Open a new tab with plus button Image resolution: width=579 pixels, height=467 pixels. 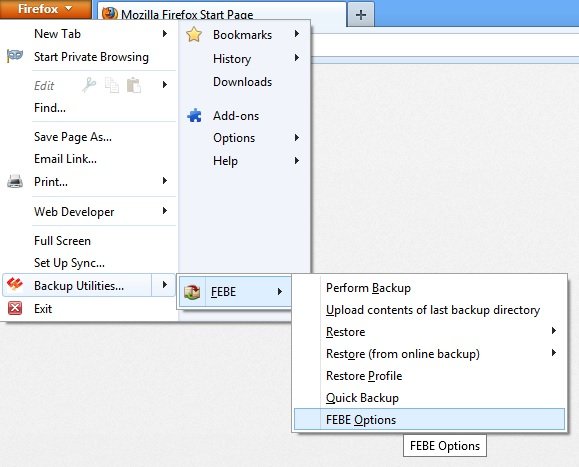(361, 15)
